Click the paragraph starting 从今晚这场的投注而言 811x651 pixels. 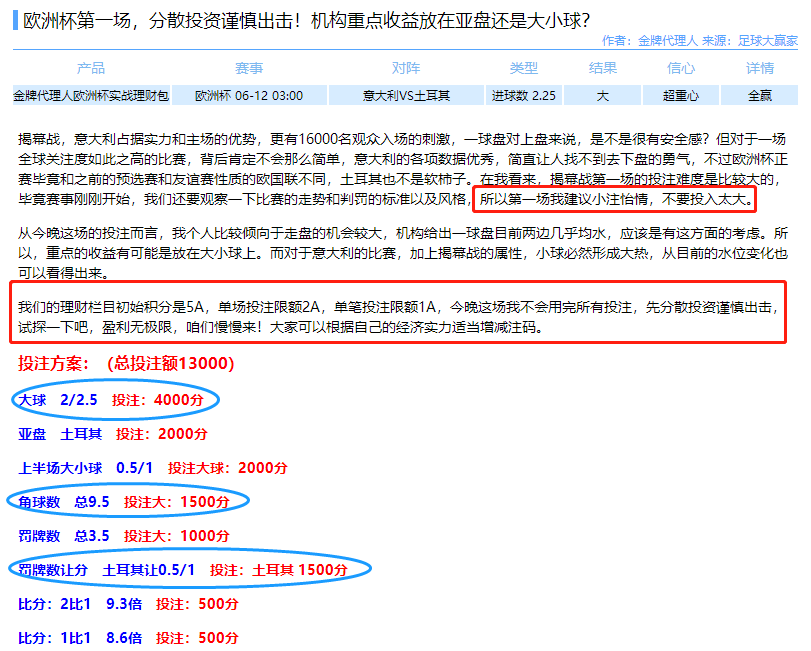point(403,253)
